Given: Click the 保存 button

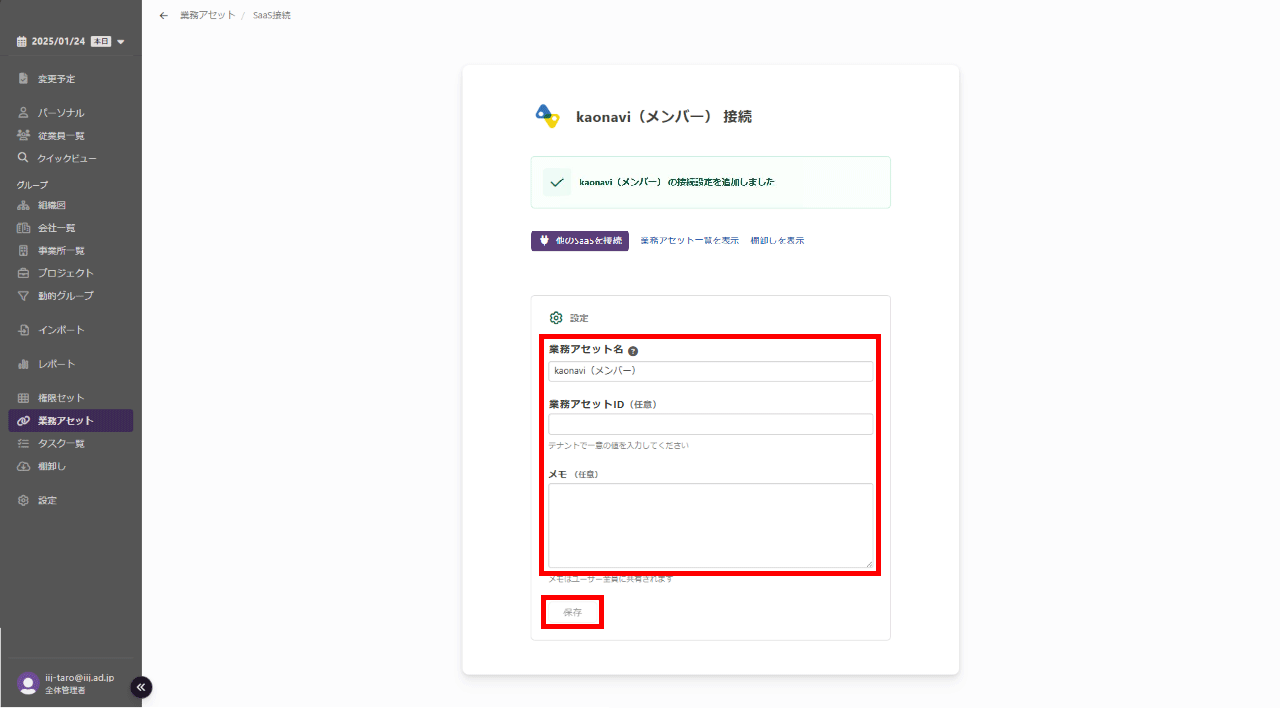Looking at the screenshot, I should click(x=572, y=612).
